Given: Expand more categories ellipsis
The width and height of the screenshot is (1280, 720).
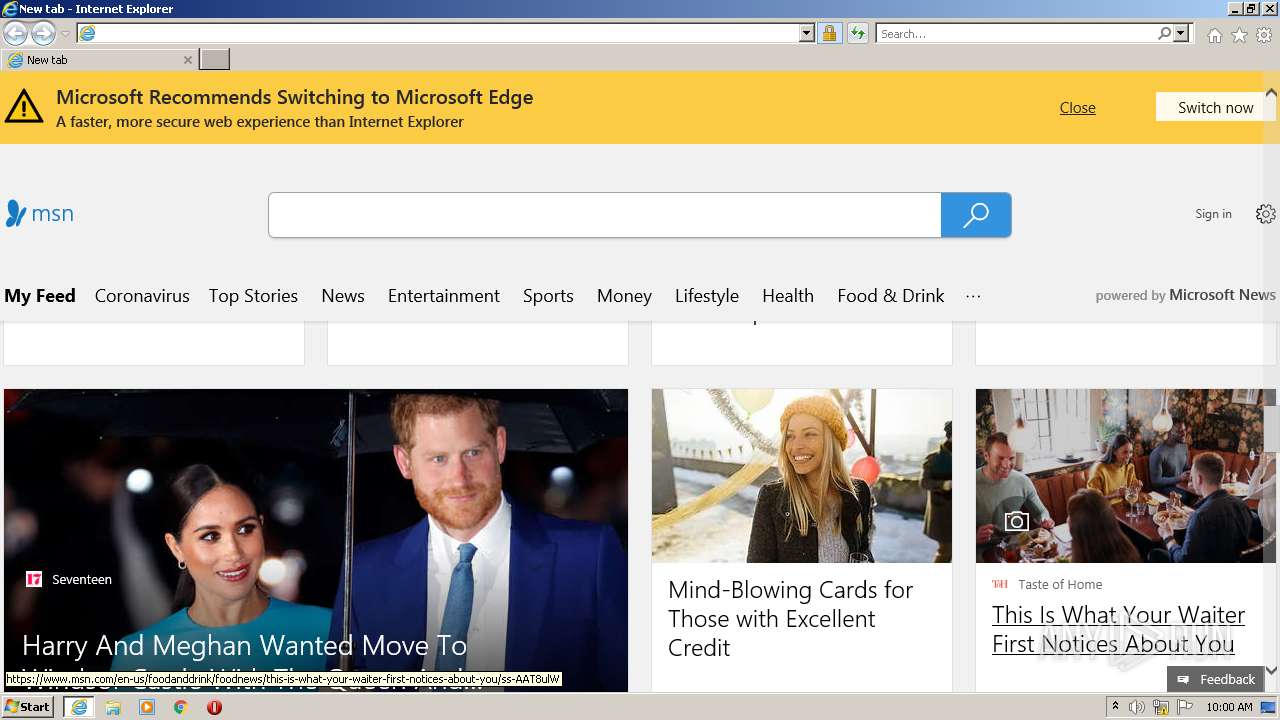Looking at the screenshot, I should (973, 296).
